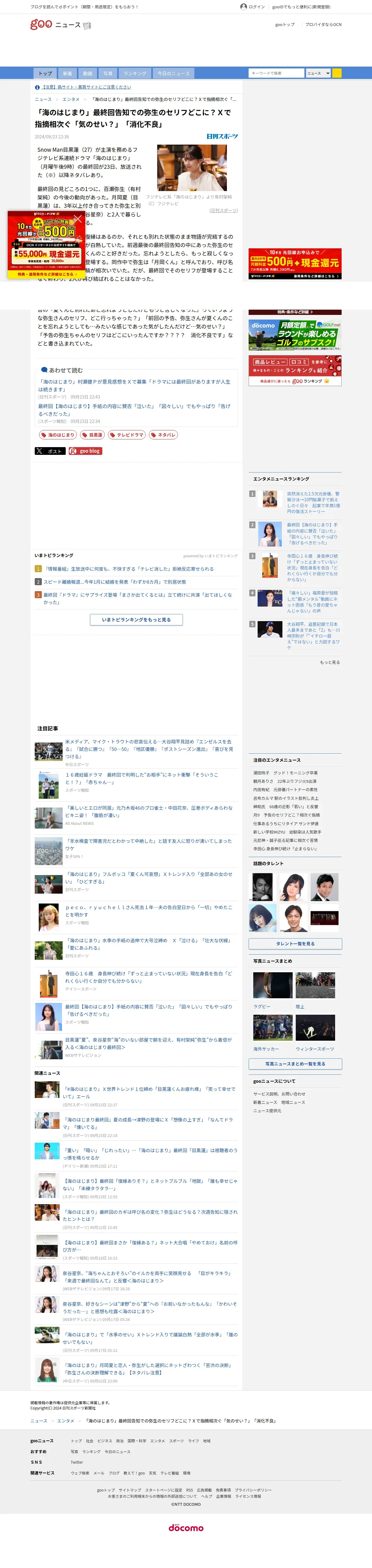
Task: Click the エンタメ breadcrumb link
Action: [x=71, y=99]
